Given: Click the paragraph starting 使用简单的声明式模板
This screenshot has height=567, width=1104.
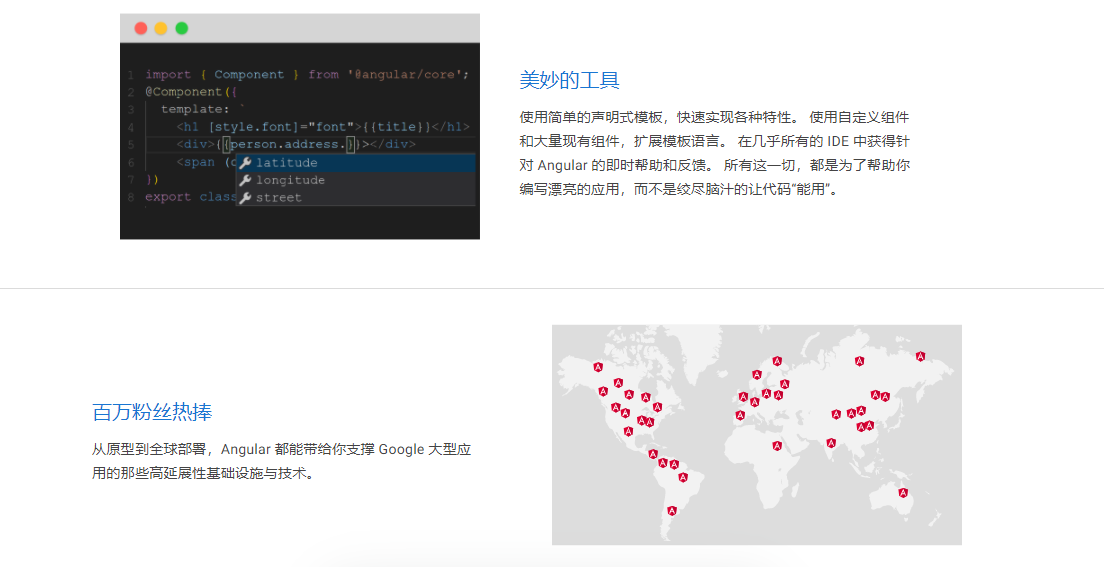Looking at the screenshot, I should (715, 153).
